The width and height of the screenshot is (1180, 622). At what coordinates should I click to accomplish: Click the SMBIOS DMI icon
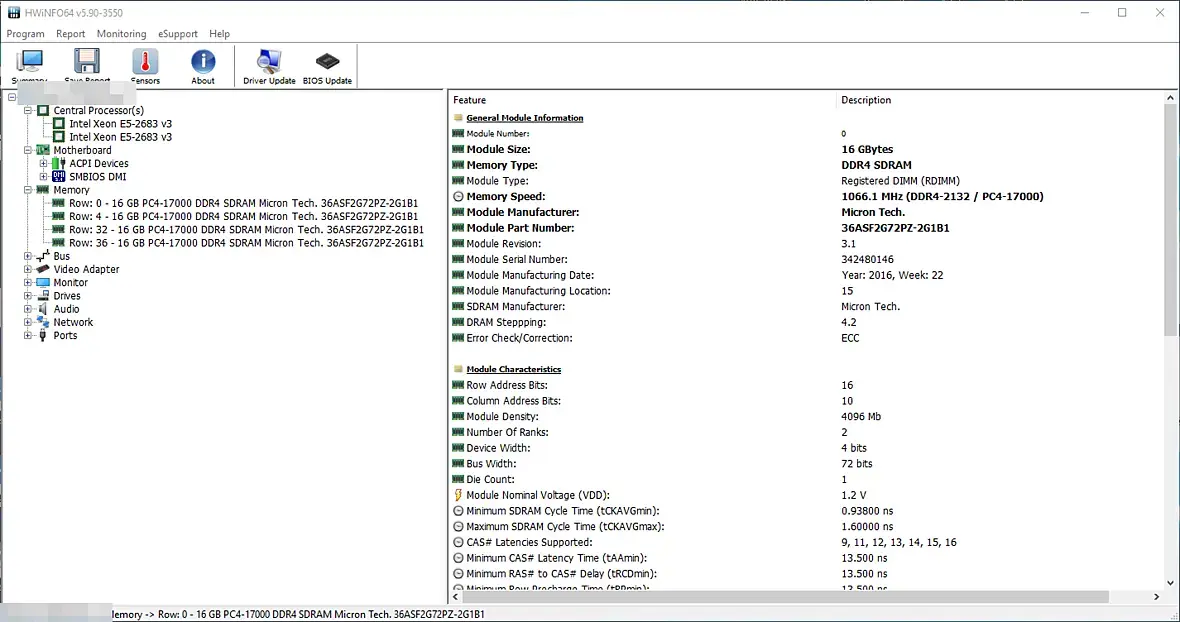pos(59,177)
